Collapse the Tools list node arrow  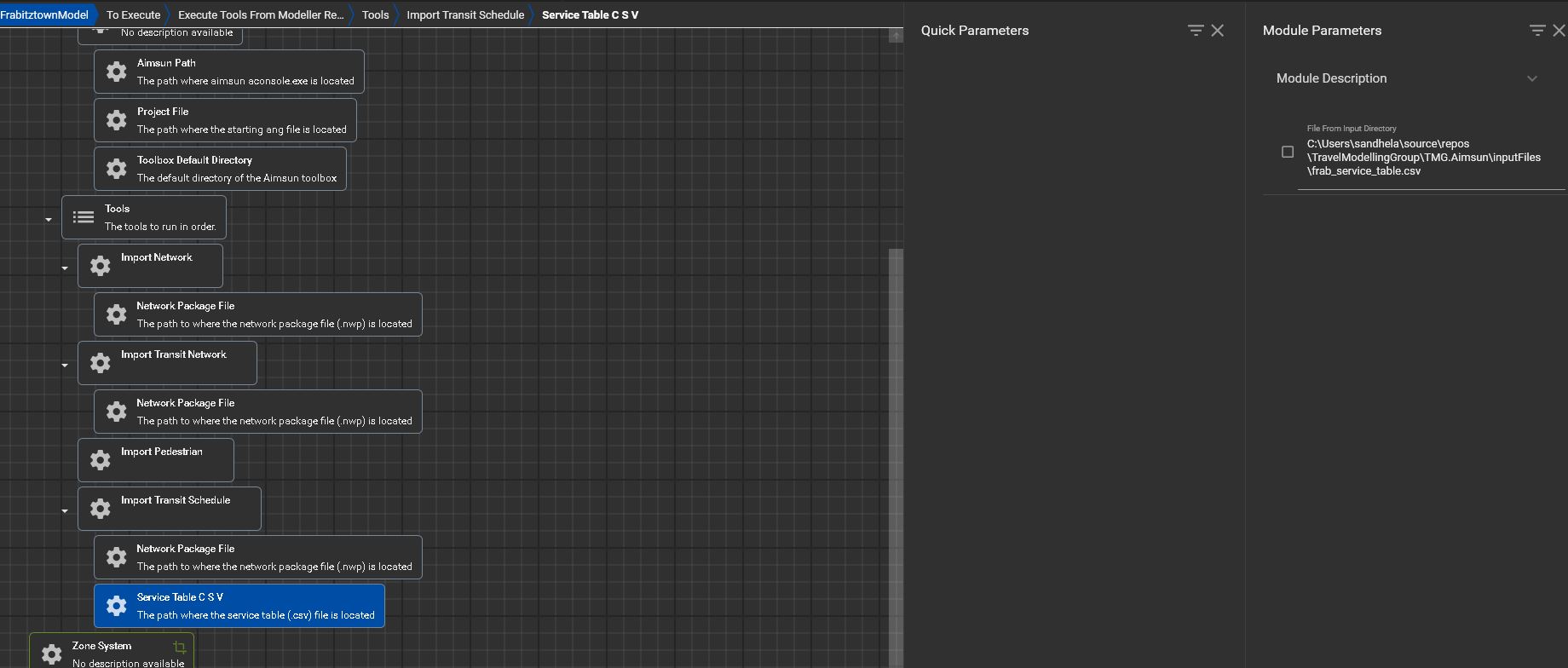pos(49,220)
